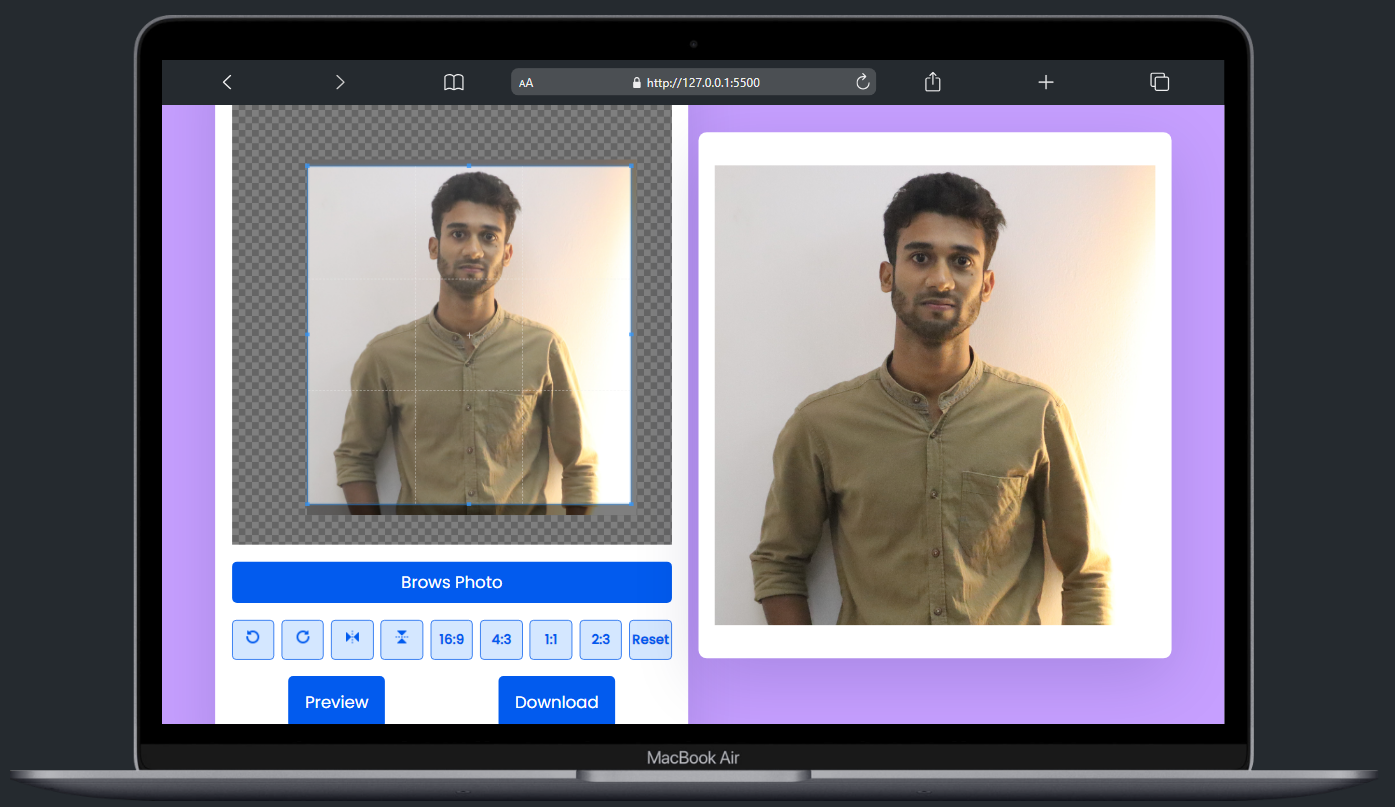Image resolution: width=1395 pixels, height=807 pixels.
Task: Click the top-center crop box handle
Action: click(469, 166)
